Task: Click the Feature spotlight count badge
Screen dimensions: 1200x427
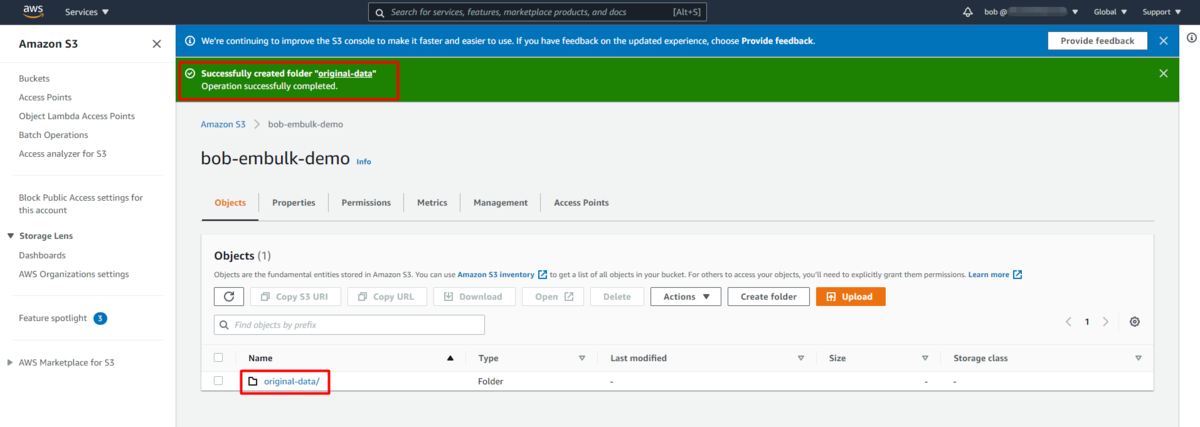Action: pyautogui.click(x=100, y=318)
